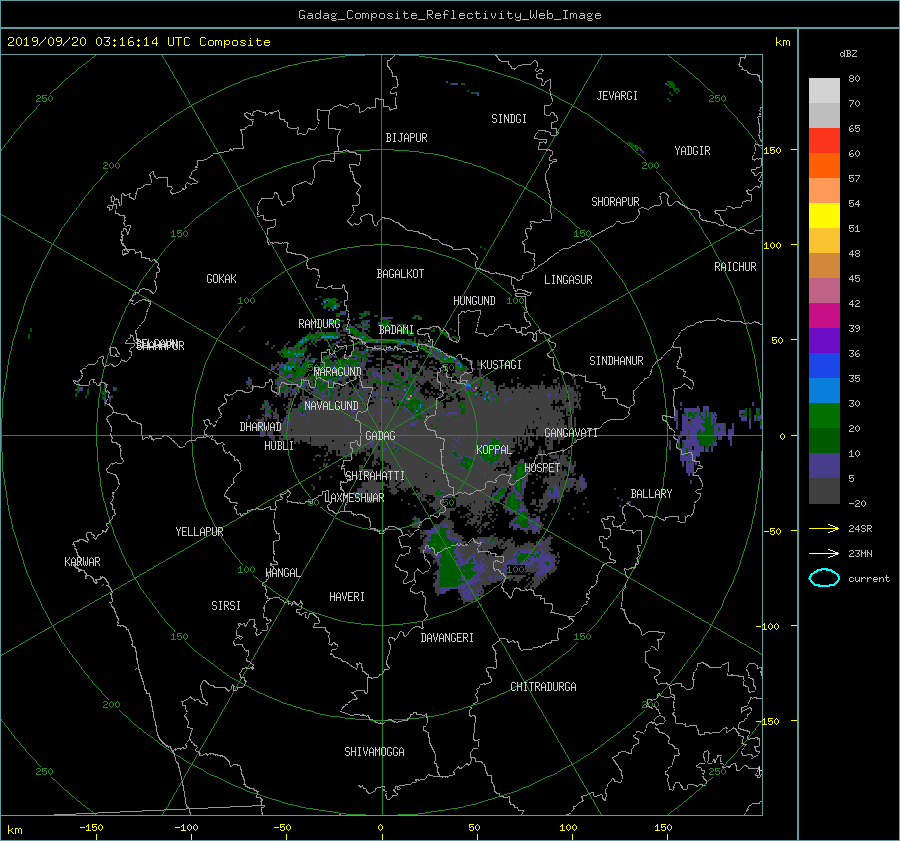Click the YADGIR city label

point(692,151)
